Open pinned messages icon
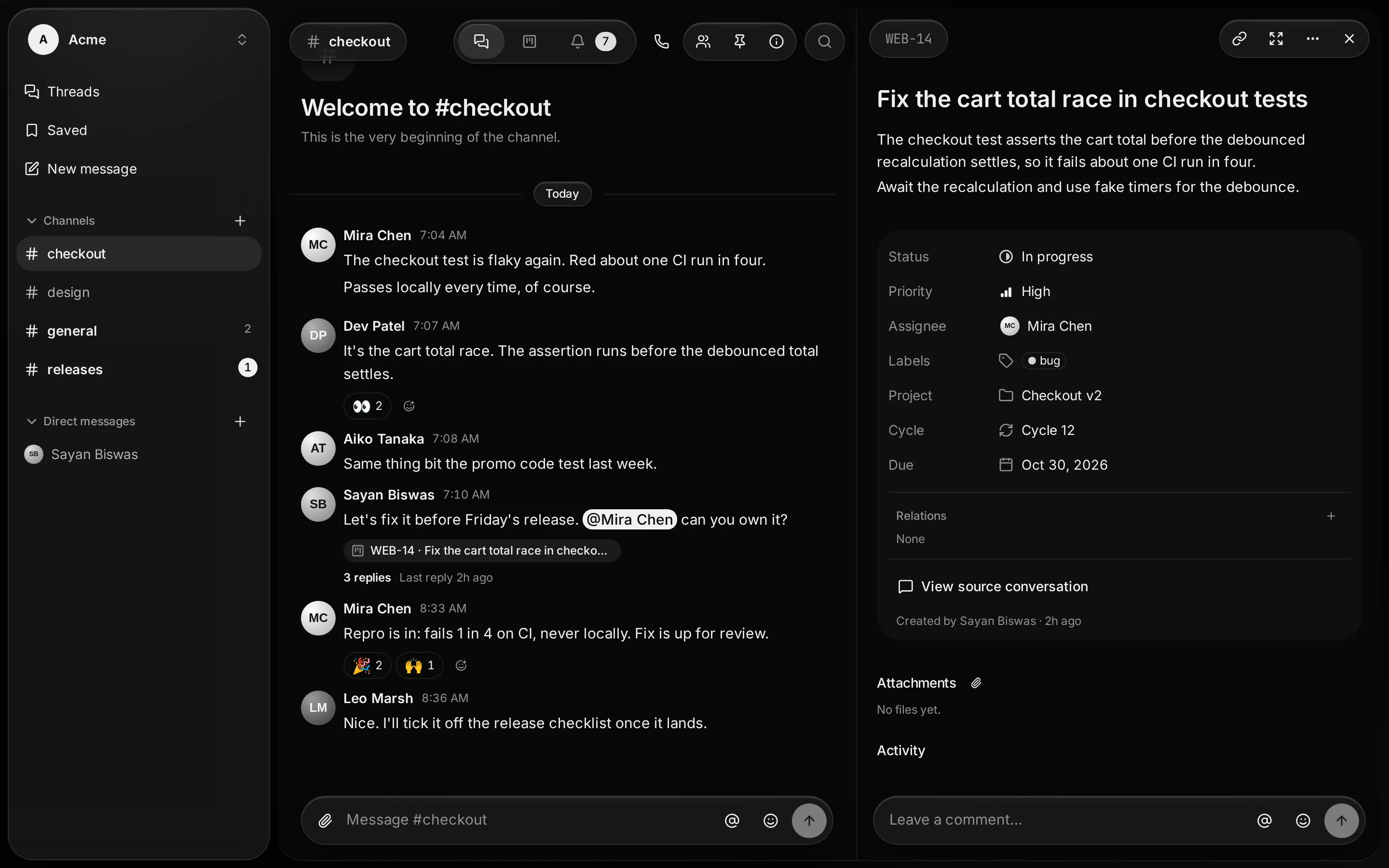This screenshot has width=1389, height=868. click(x=740, y=41)
